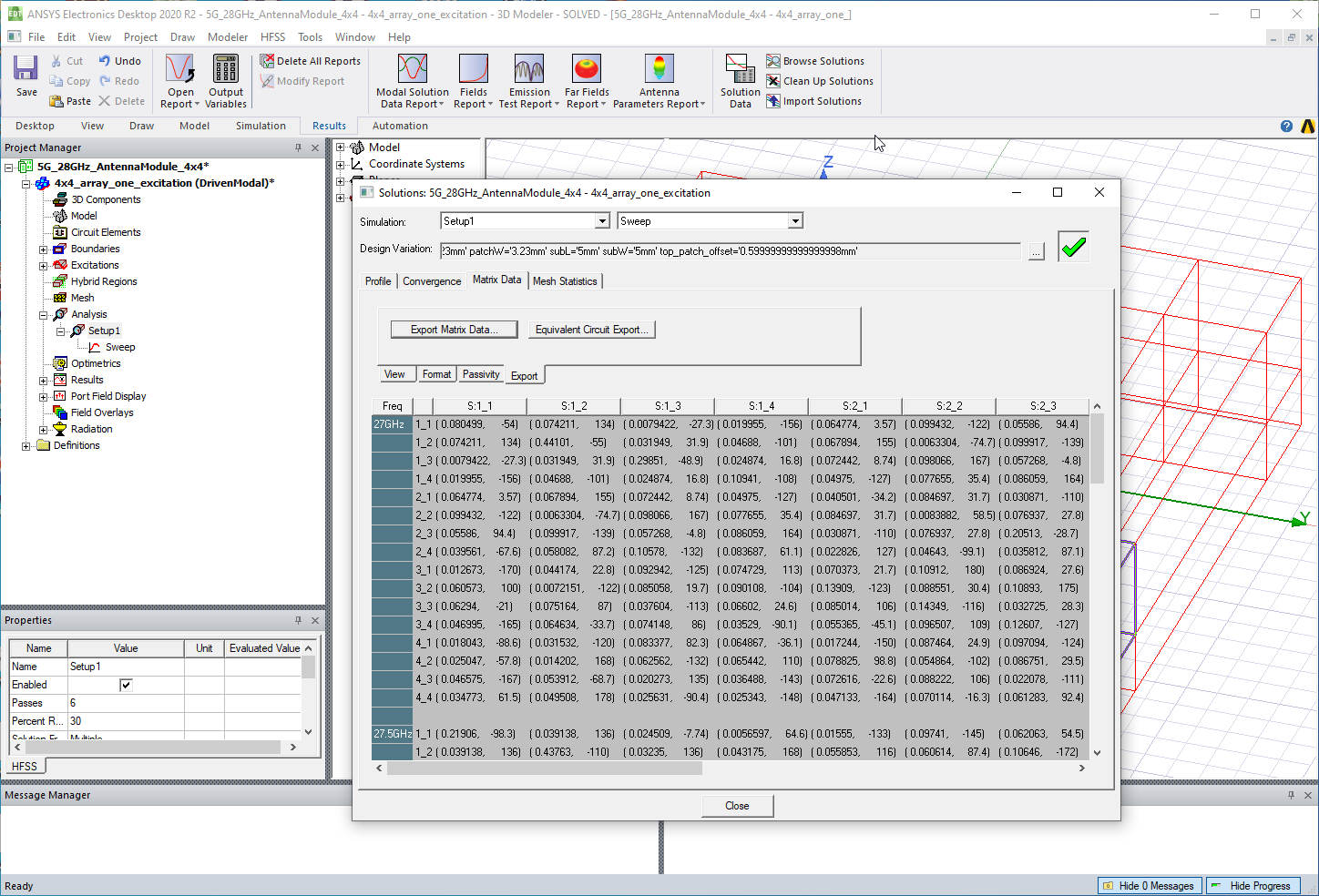Click the ANSYS logo icon in ribbon

click(x=1308, y=127)
